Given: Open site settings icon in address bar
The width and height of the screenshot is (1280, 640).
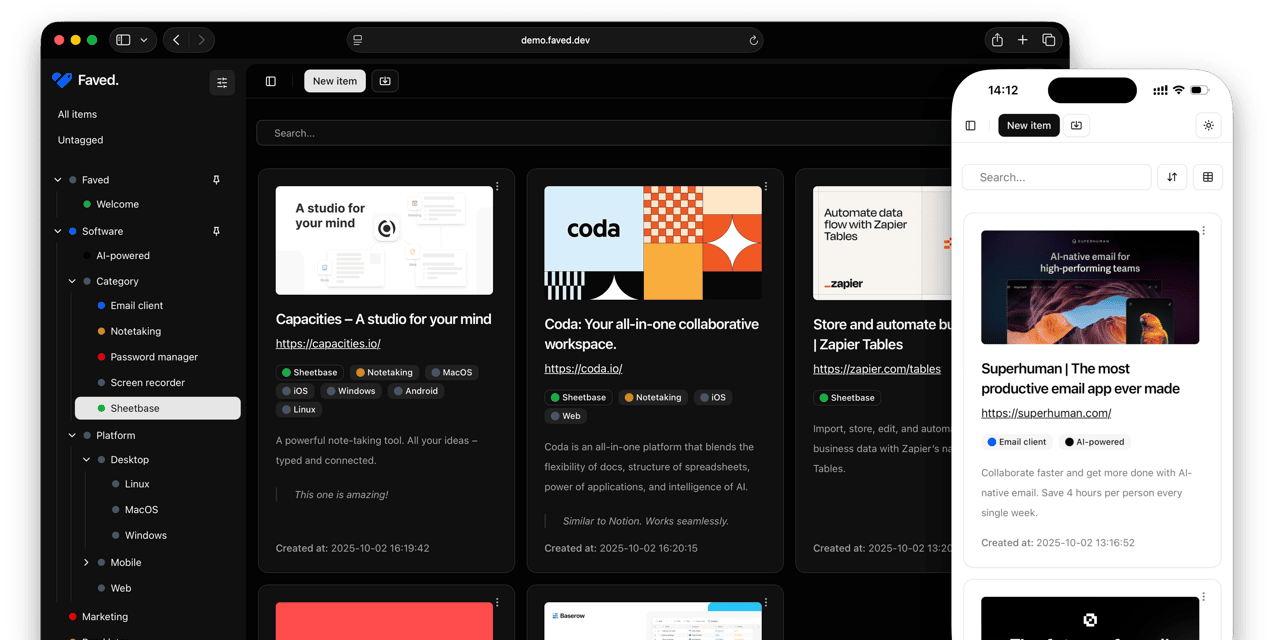Looking at the screenshot, I should point(358,40).
